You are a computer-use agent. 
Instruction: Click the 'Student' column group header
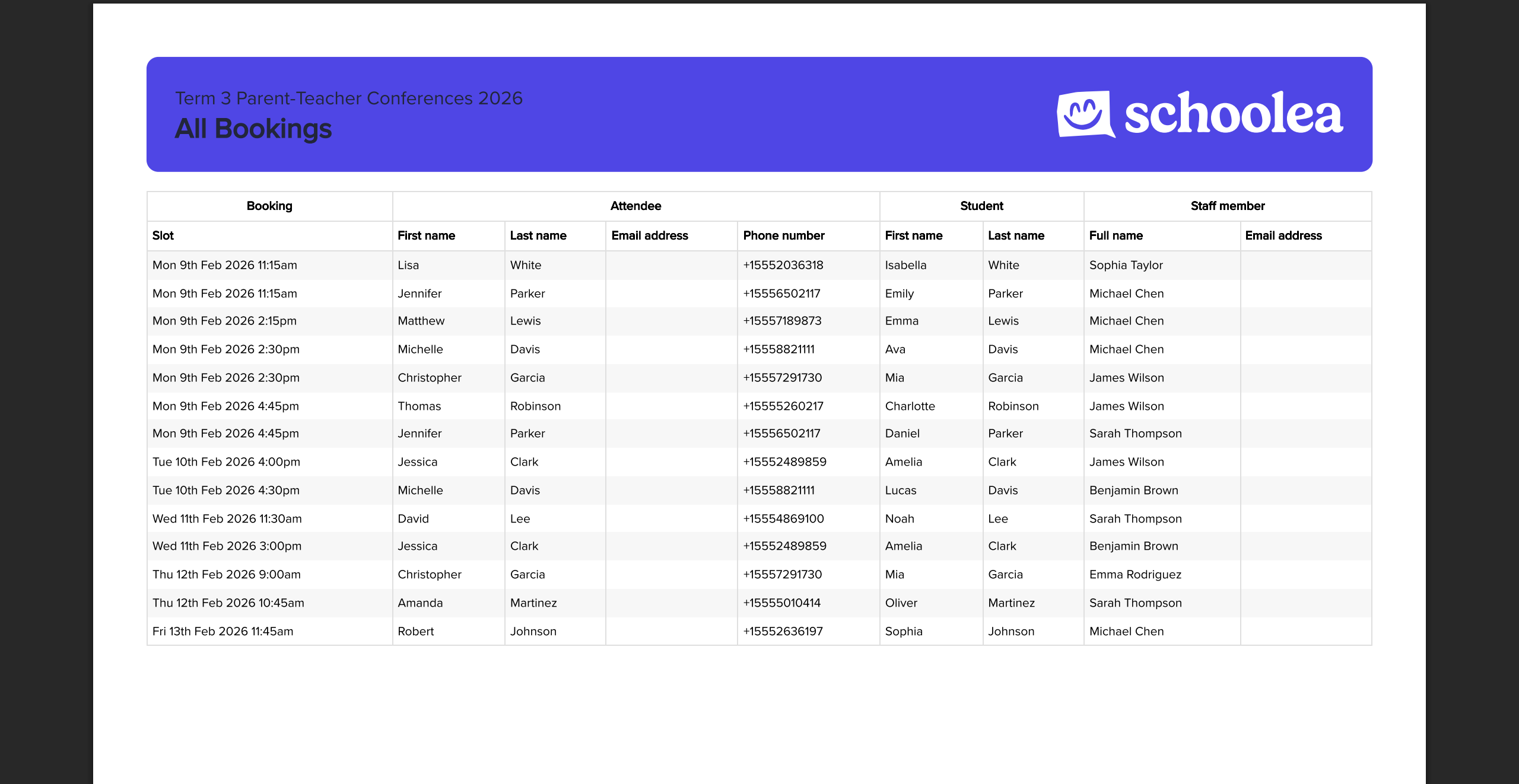tap(980, 206)
